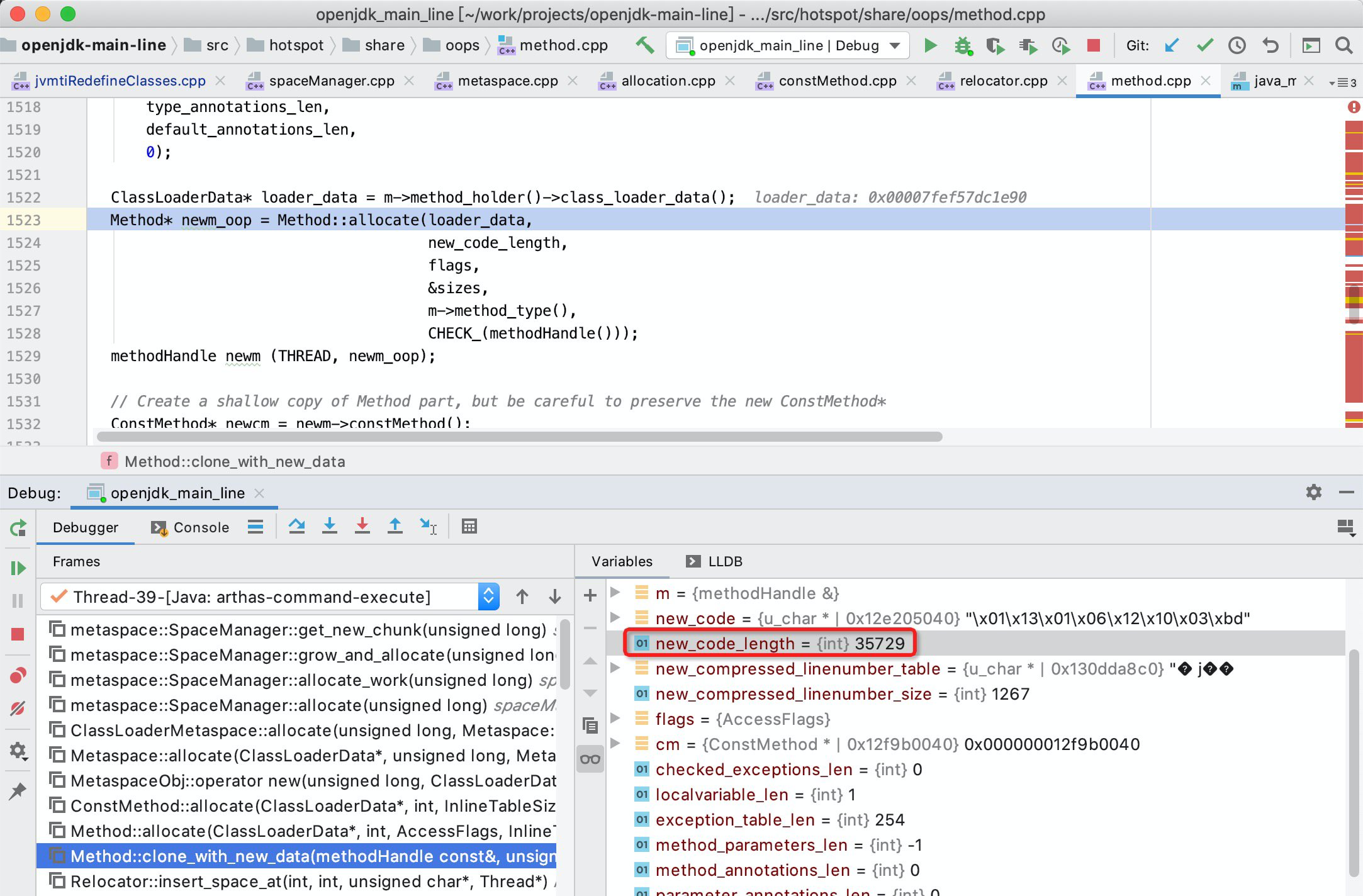View breakpoints red circles icon
The image size is (1363, 896).
[18, 675]
